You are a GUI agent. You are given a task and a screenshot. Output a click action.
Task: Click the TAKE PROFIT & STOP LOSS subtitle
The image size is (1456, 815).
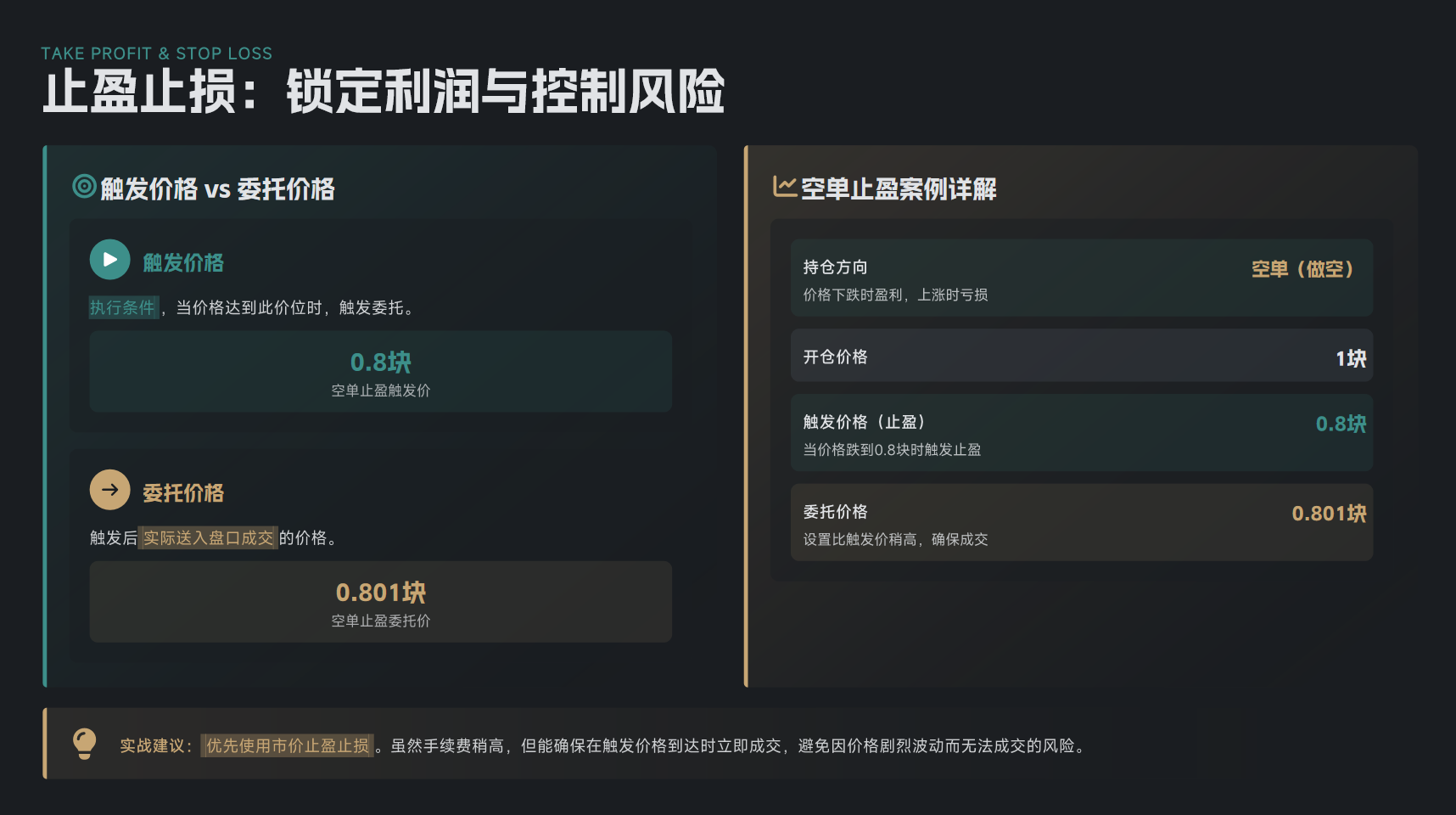[157, 53]
